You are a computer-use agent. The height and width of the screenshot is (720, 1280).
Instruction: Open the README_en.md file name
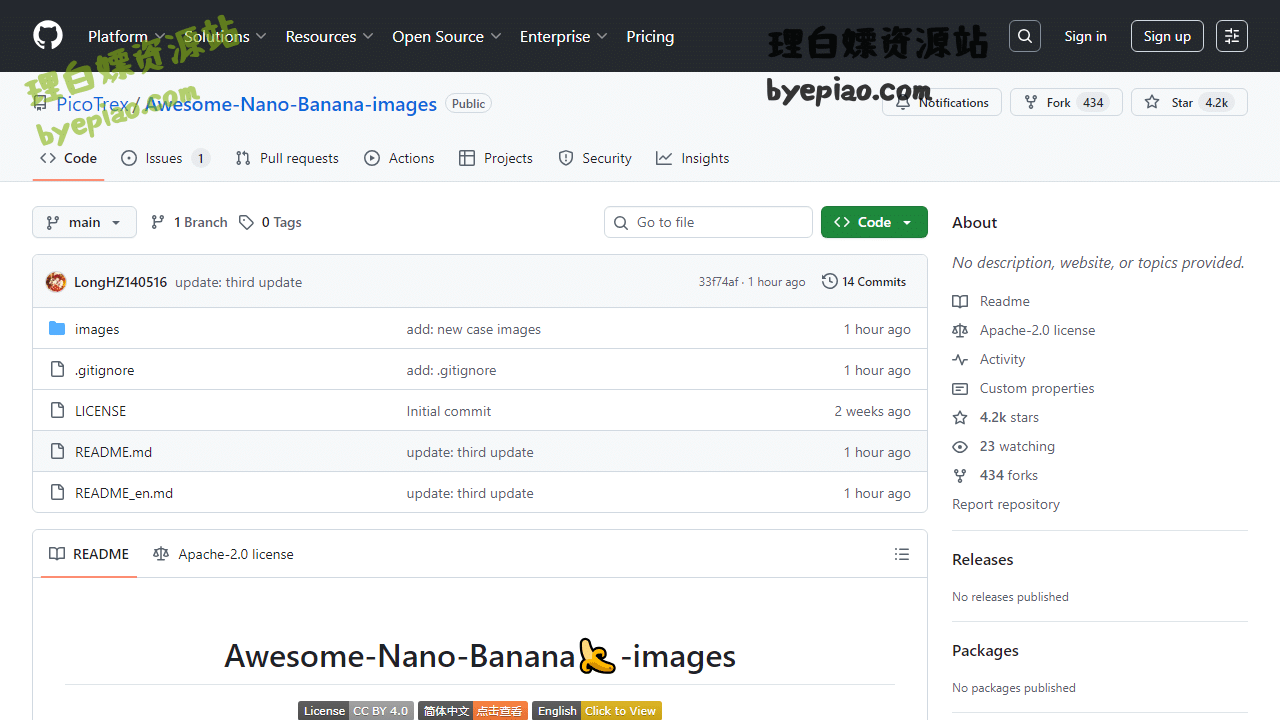(124, 493)
